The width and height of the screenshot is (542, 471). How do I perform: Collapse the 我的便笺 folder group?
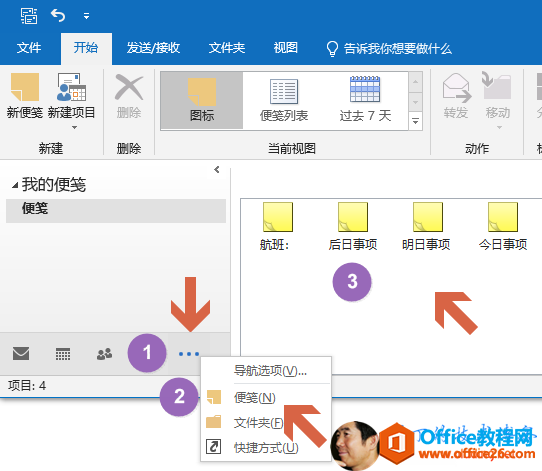tap(15, 186)
